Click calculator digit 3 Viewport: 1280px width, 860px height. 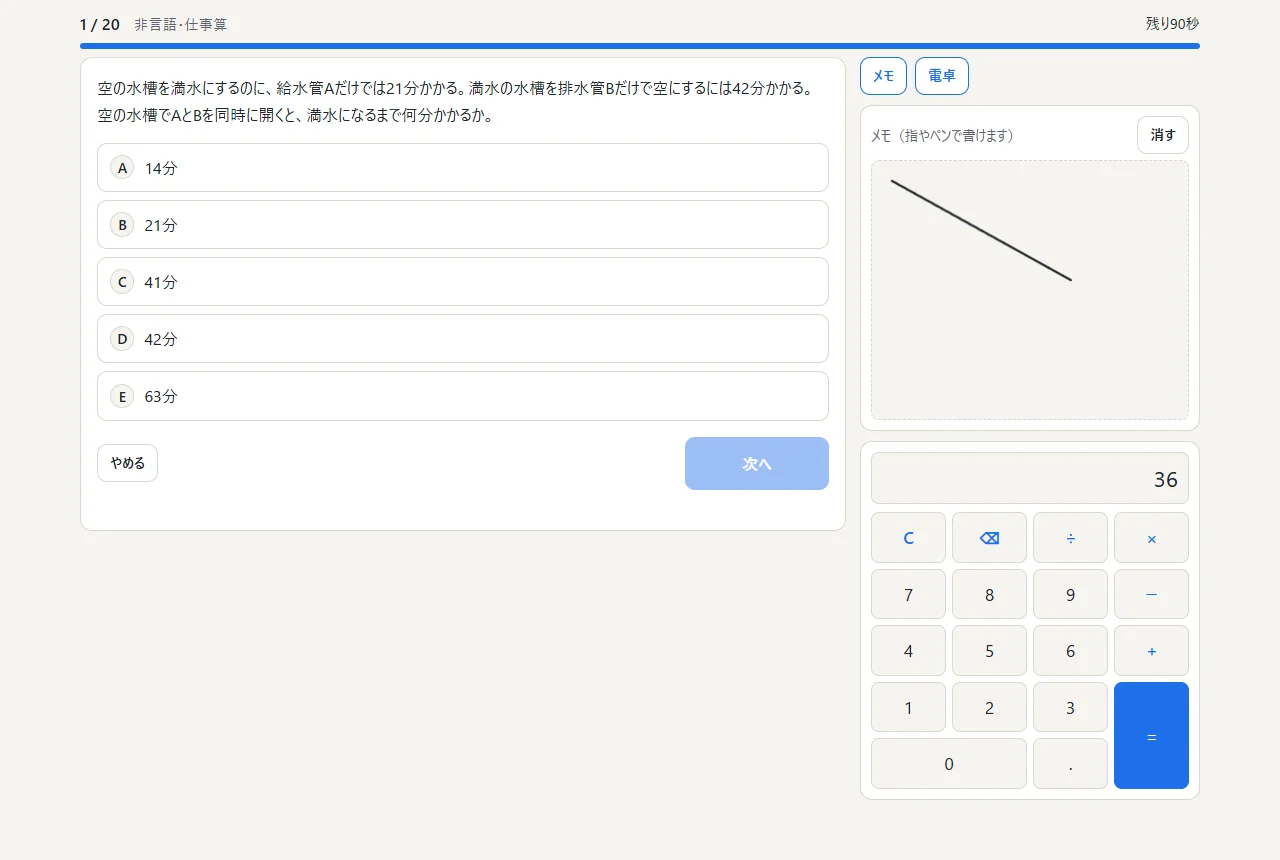[x=1070, y=707]
